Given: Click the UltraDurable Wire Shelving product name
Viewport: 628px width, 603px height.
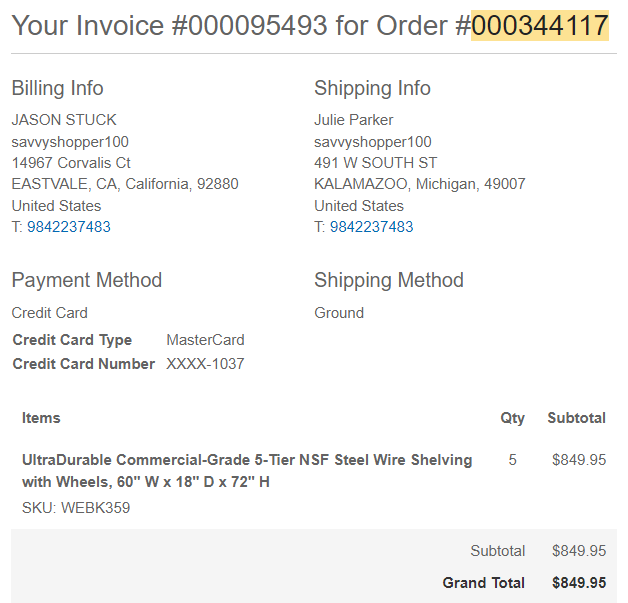Looking at the screenshot, I should point(247,471).
